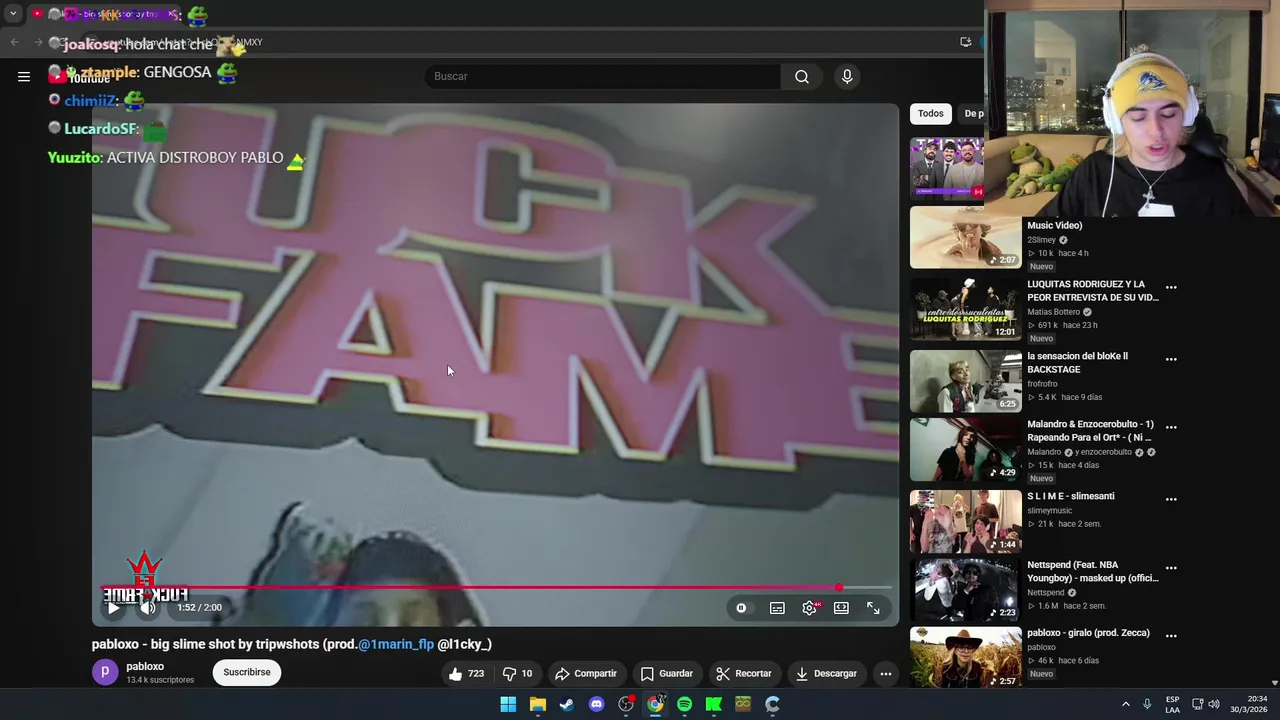
Task: Switch to Google Chrome in taskbar
Action: [x=655, y=704]
